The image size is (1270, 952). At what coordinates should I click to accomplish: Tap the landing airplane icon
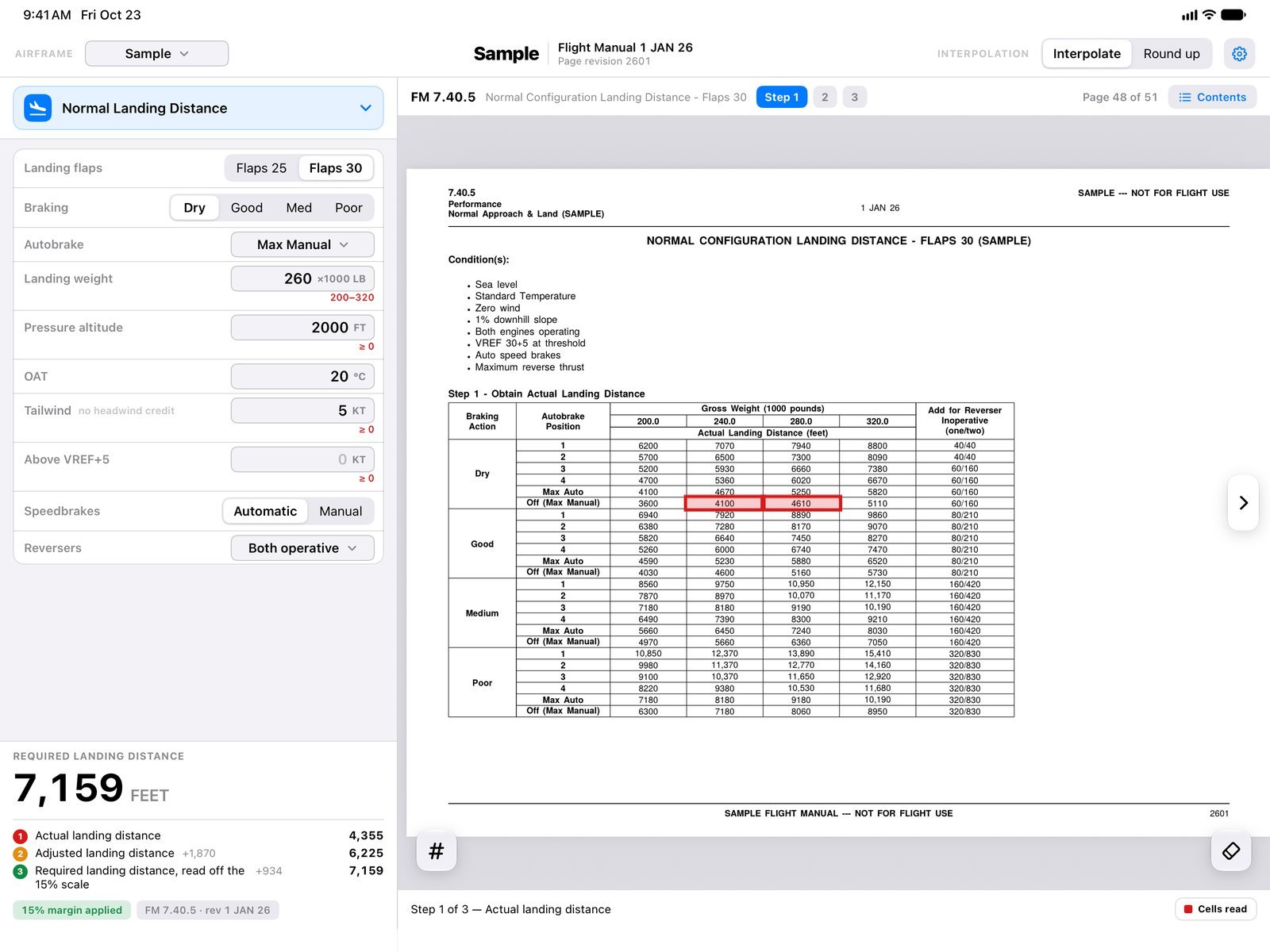coord(37,108)
